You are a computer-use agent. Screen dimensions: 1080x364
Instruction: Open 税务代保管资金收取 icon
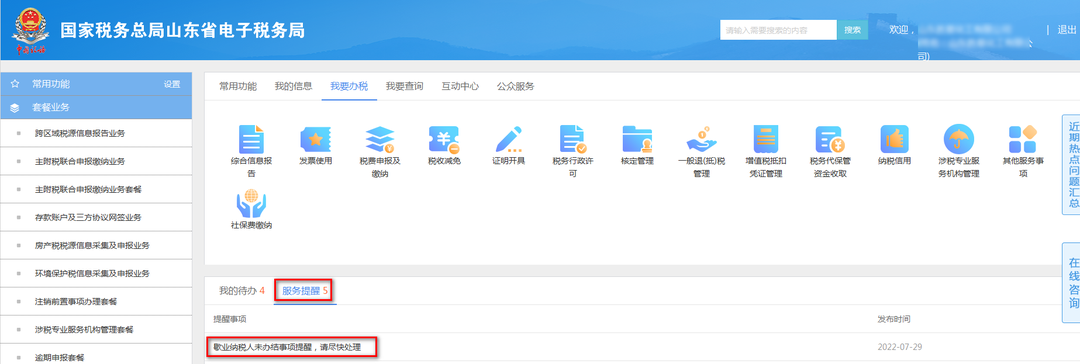click(830, 139)
